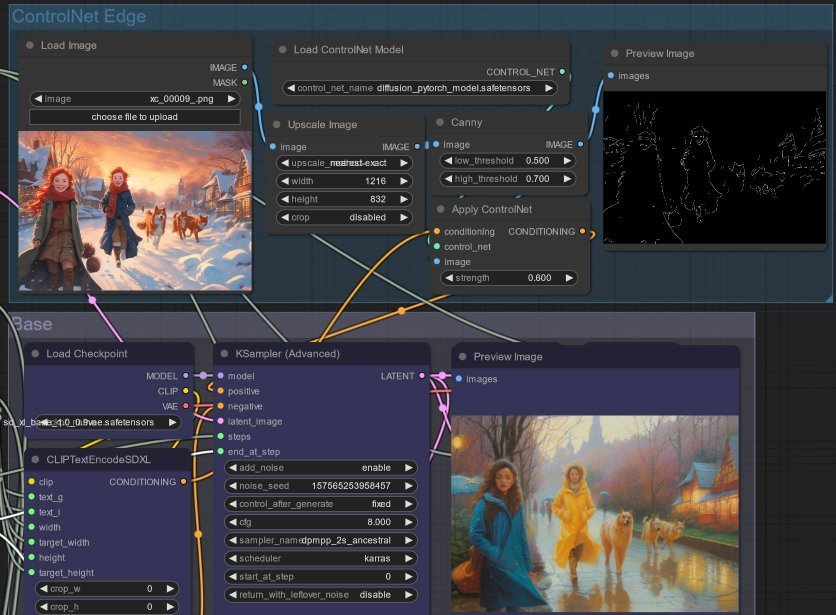Decrease the width value 1216

[x=285, y=181]
